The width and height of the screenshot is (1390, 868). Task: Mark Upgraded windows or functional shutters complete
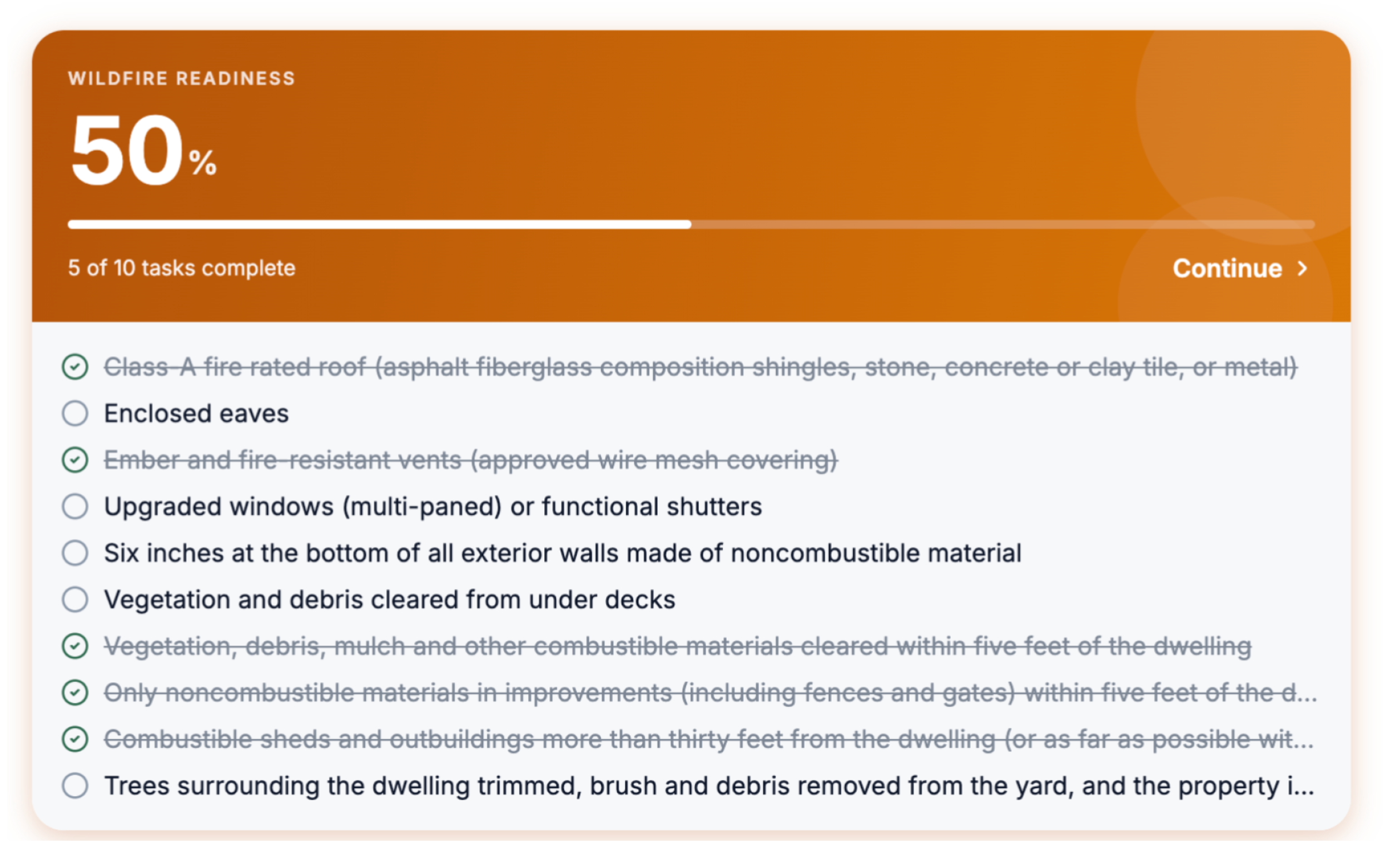click(75, 506)
